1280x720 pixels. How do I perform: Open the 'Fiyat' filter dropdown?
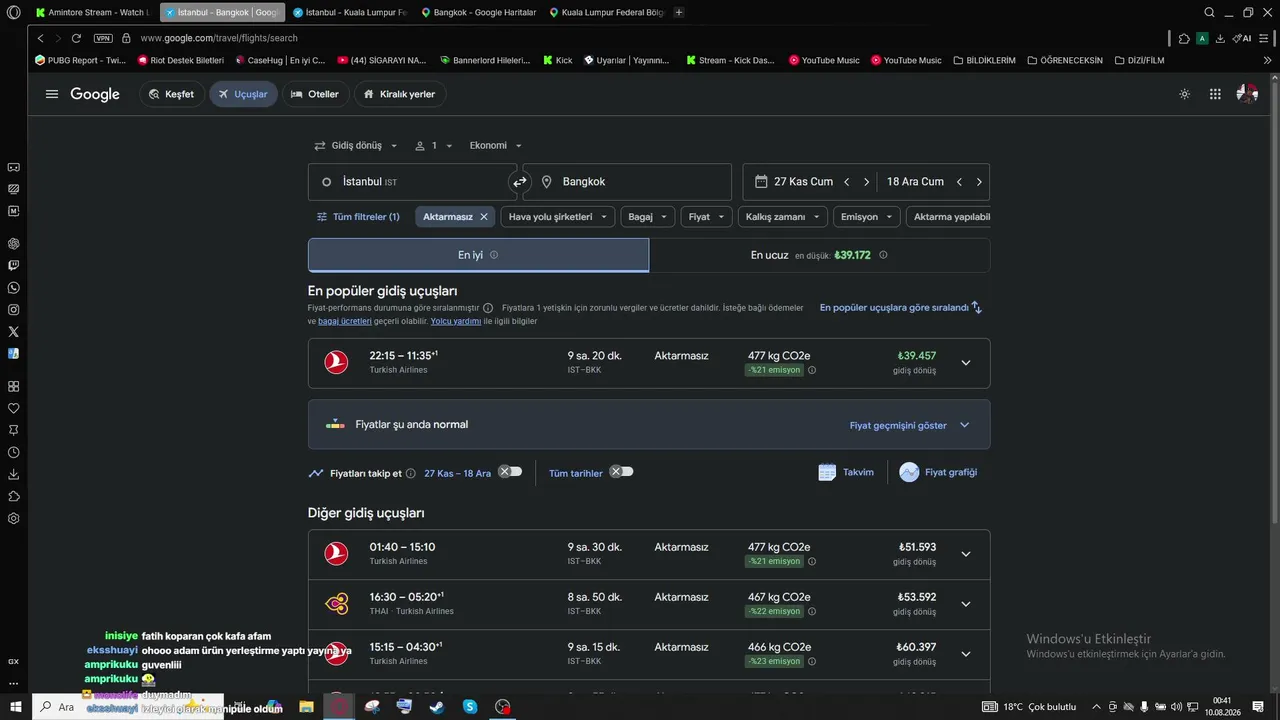707,217
